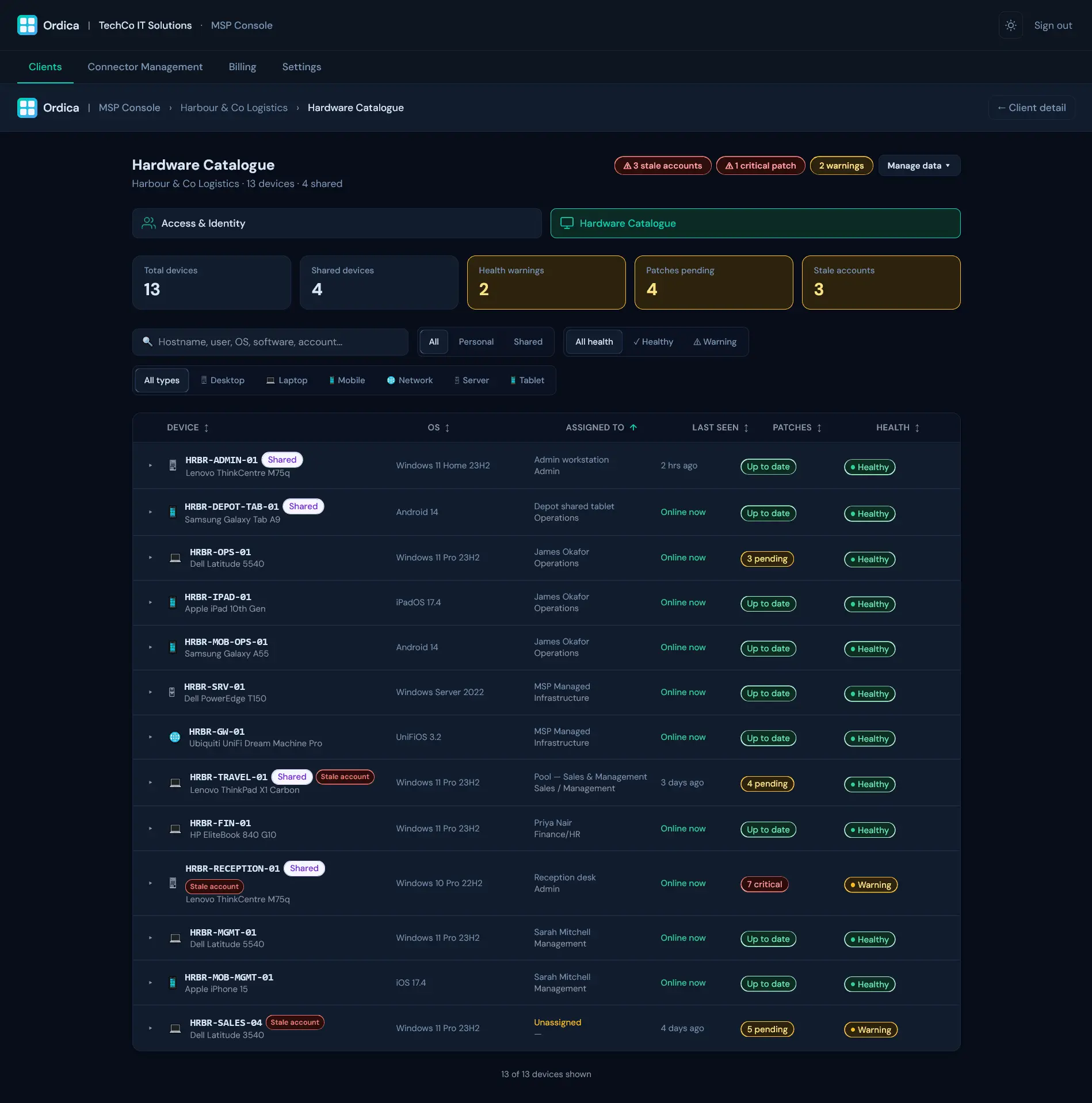
Task: Click laptop icon of HRBR-OPS-01 row
Action: coord(175,558)
